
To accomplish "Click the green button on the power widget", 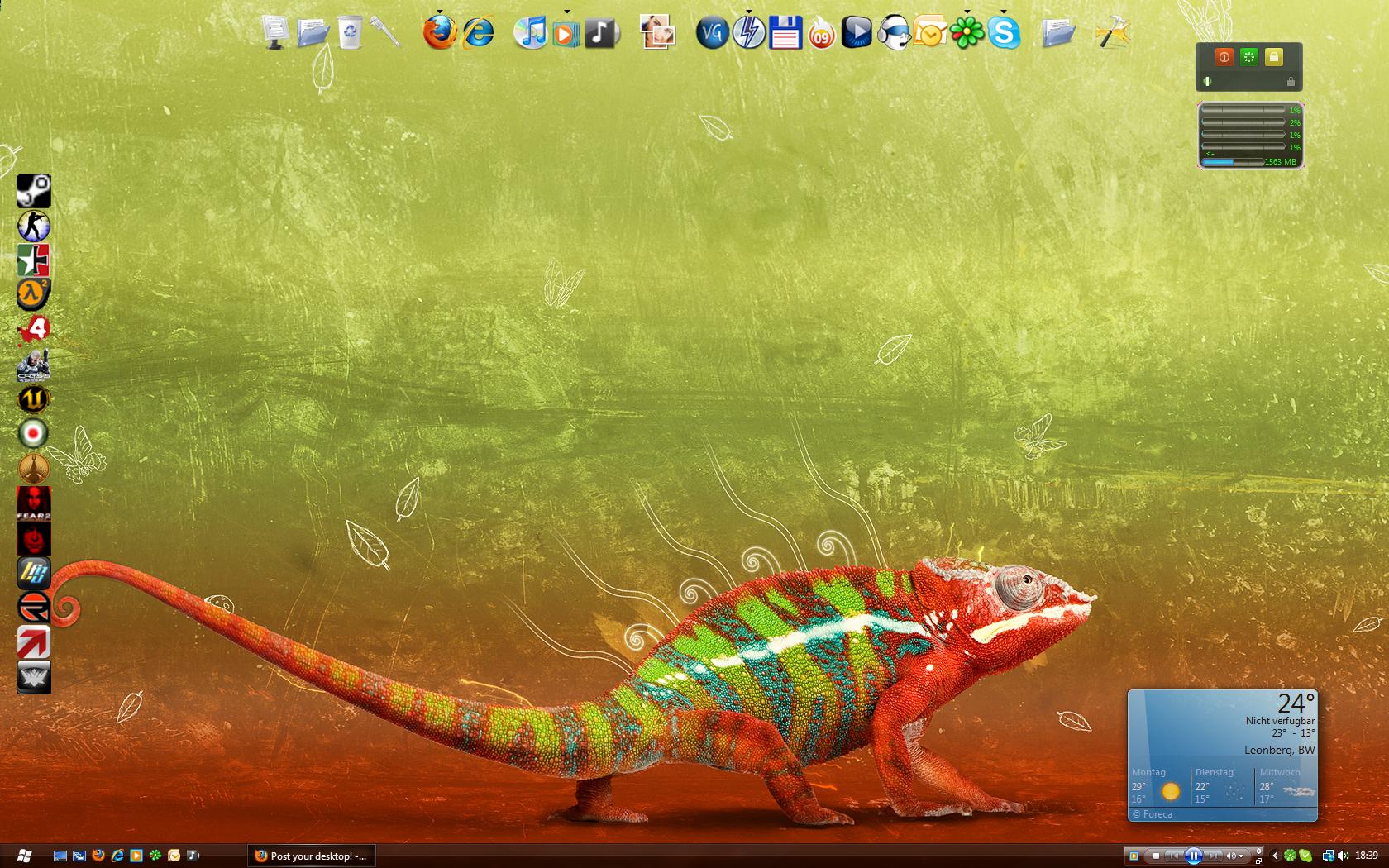I will [x=1249, y=56].
